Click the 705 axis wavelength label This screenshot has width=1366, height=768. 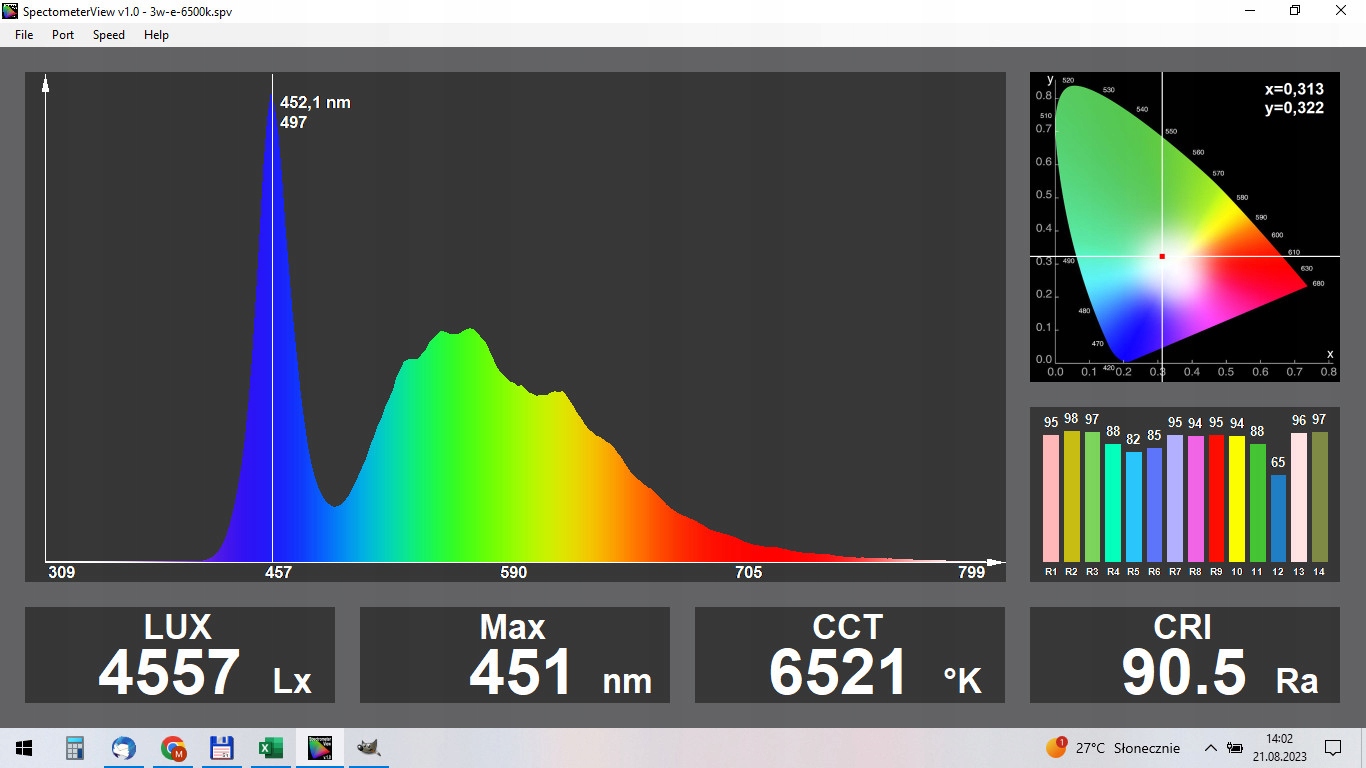coord(748,572)
